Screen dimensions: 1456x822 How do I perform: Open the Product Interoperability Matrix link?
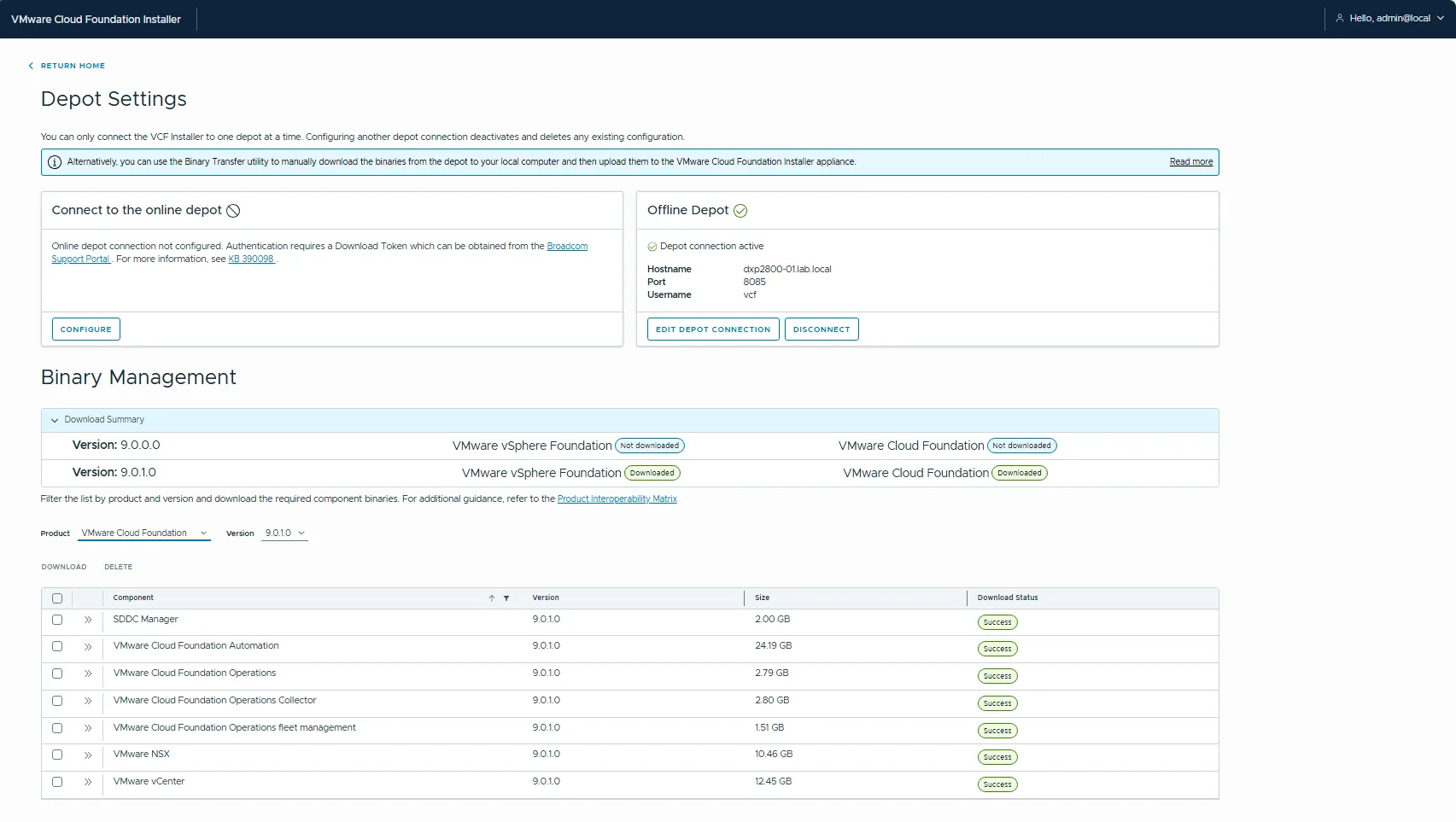[617, 499]
